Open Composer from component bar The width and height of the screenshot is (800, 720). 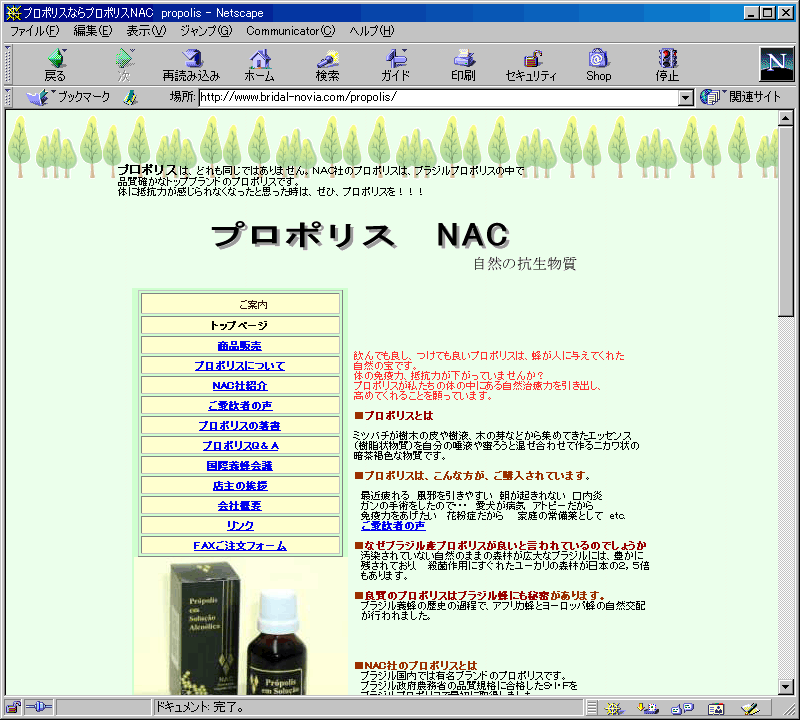click(750, 708)
